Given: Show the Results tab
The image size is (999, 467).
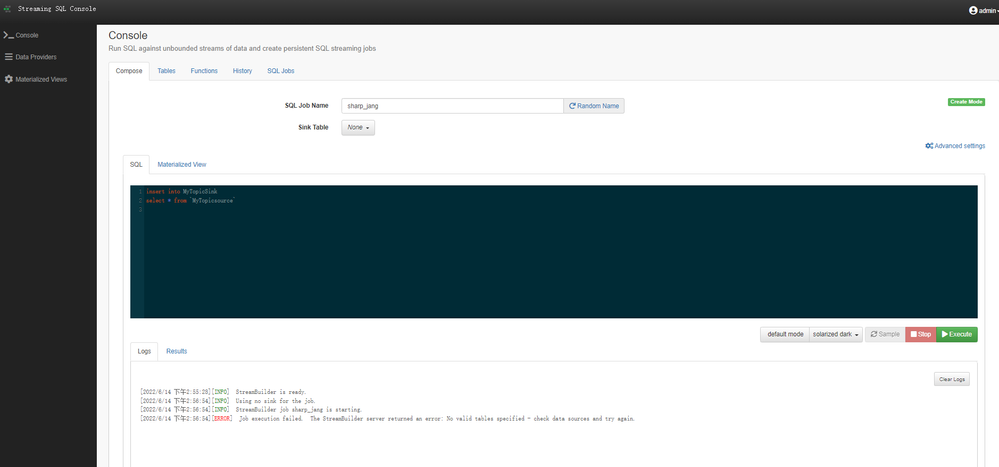Looking at the screenshot, I should pos(176,351).
